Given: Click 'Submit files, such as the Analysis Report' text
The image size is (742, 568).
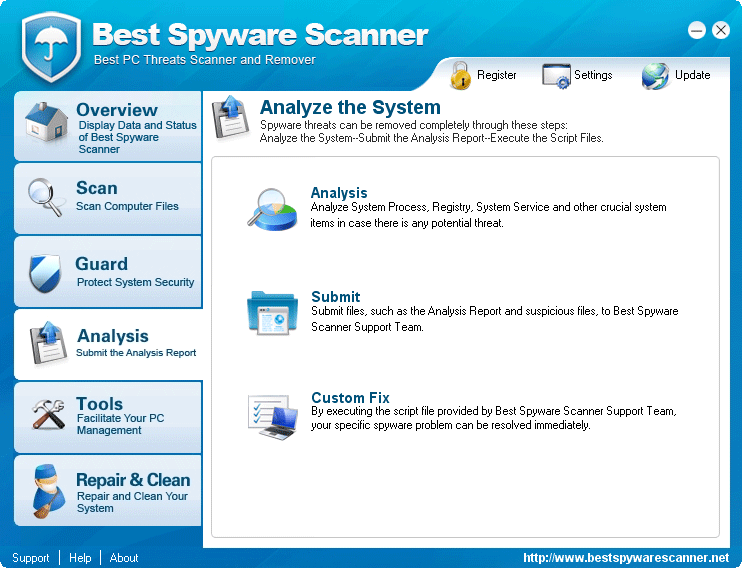Looking at the screenshot, I should coord(495,319).
